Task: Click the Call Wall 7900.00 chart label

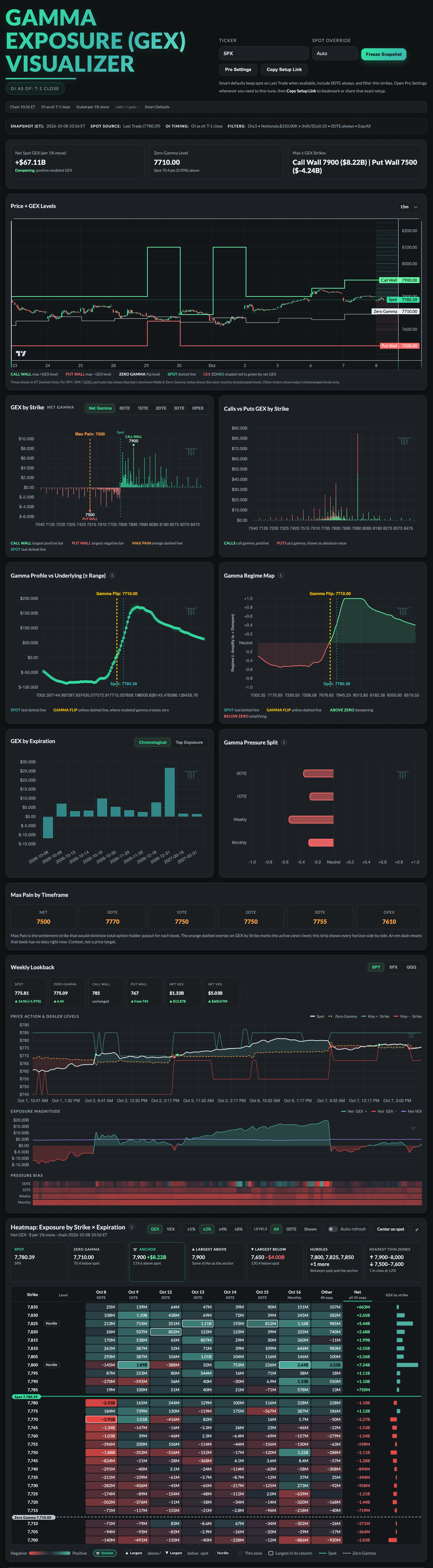Action: pyautogui.click(x=399, y=280)
